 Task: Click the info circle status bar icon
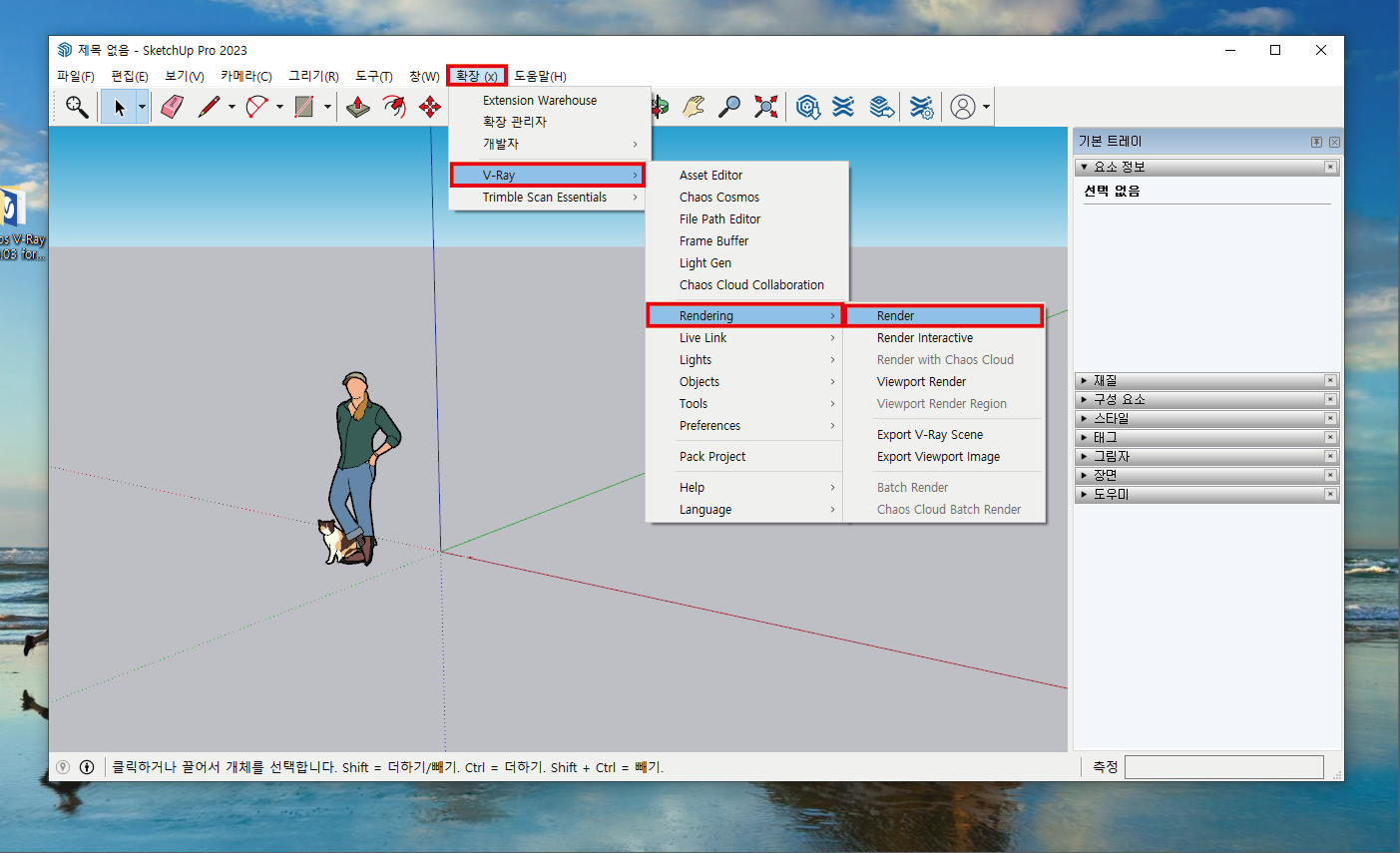(x=87, y=767)
